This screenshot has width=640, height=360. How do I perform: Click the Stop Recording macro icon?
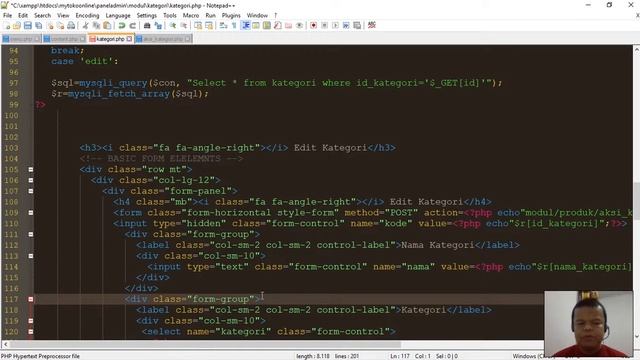coord(324,25)
